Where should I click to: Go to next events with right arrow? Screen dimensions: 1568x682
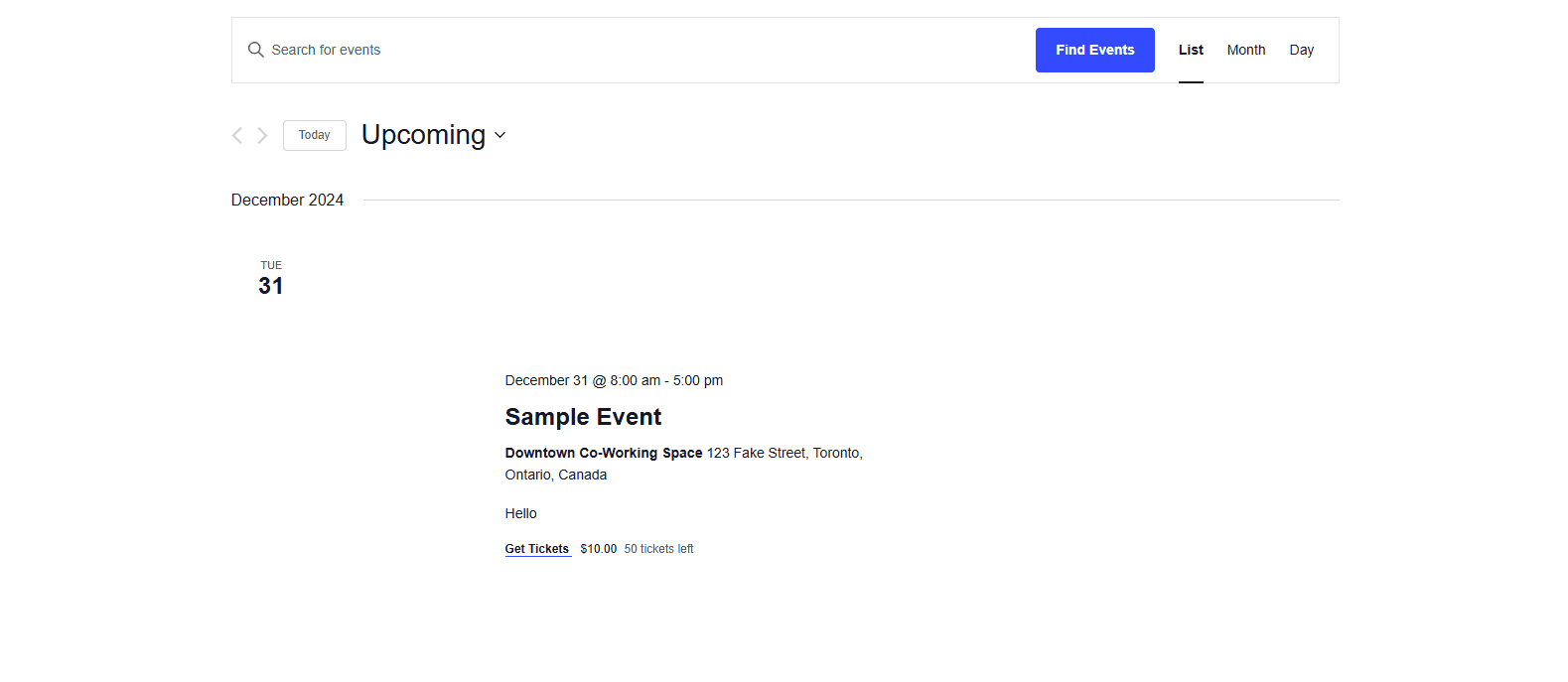(262, 136)
